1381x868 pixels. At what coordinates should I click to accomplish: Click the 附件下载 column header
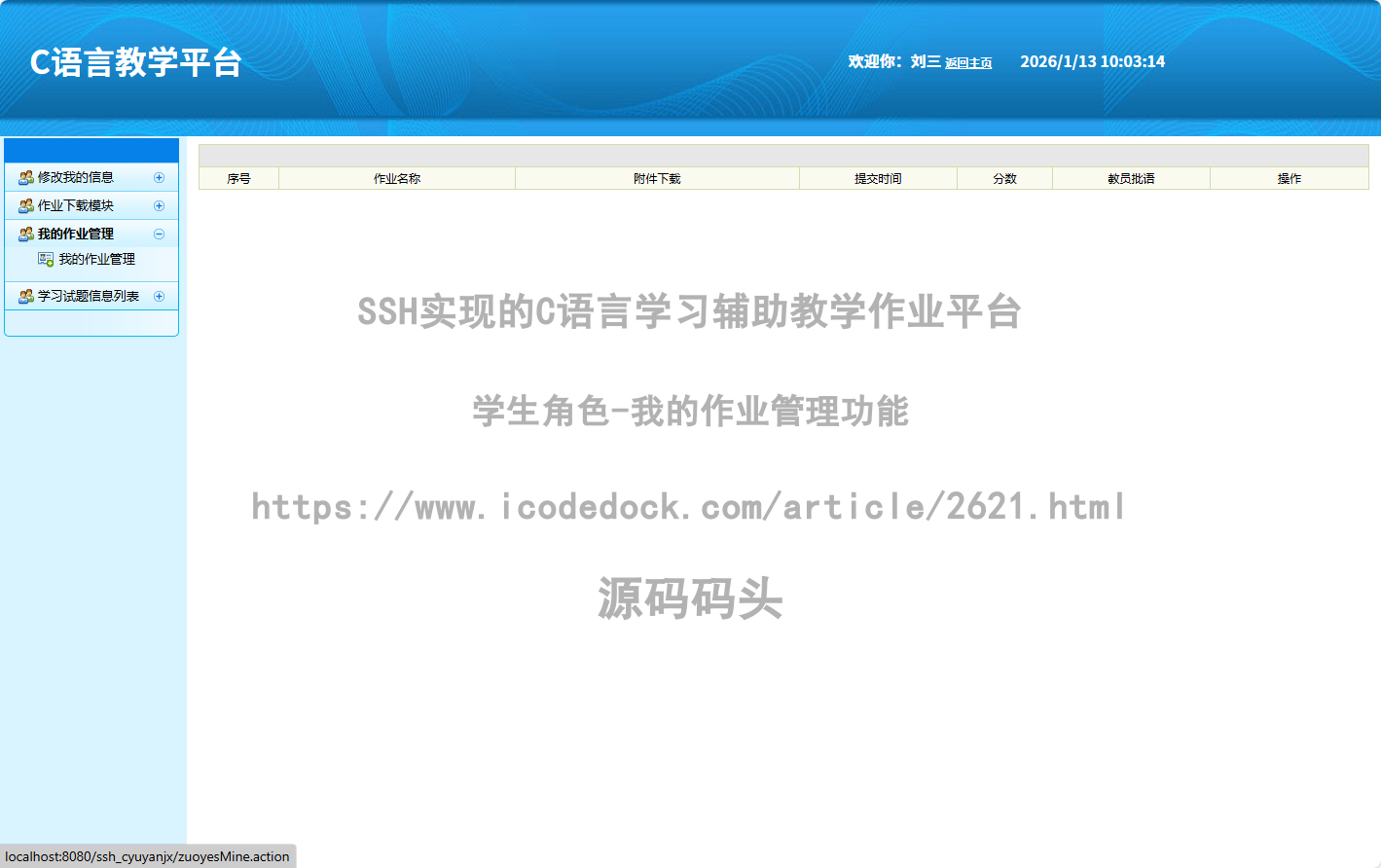657,179
